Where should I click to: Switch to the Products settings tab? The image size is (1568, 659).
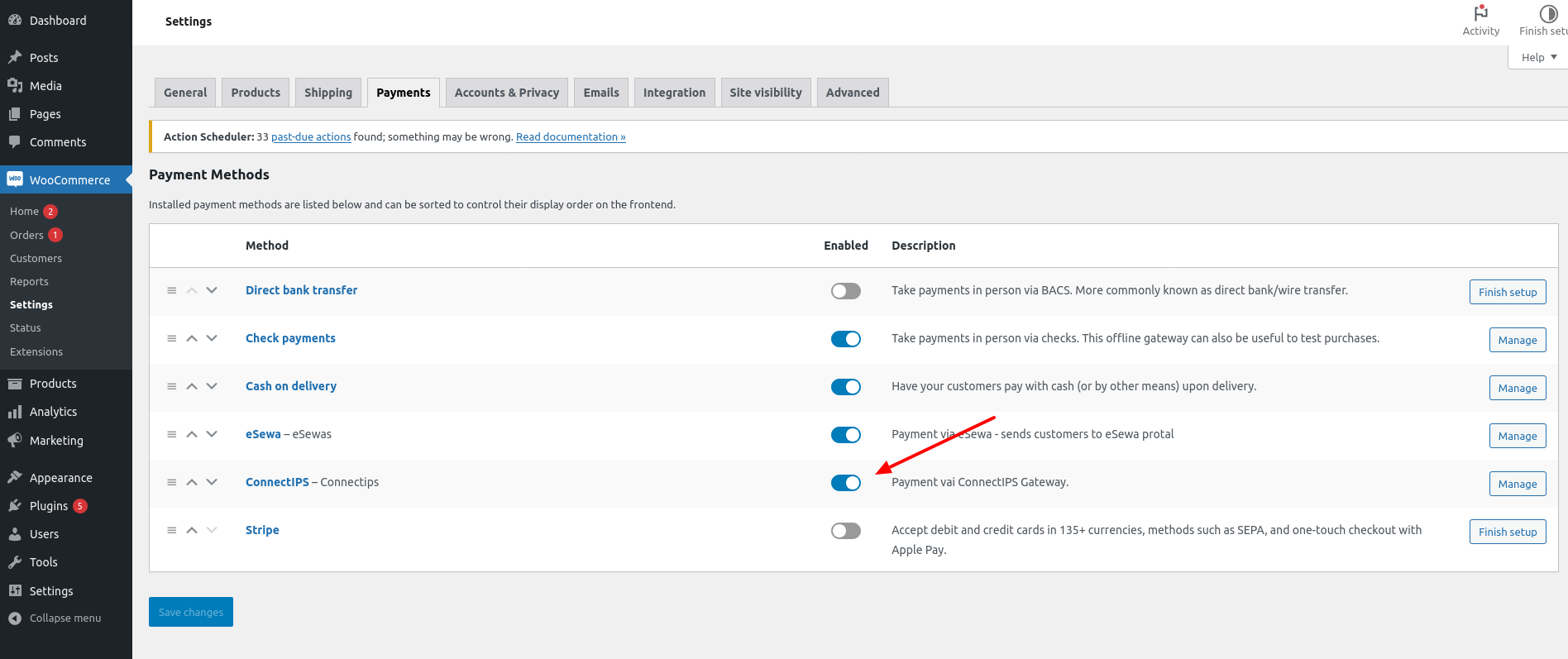(x=256, y=93)
